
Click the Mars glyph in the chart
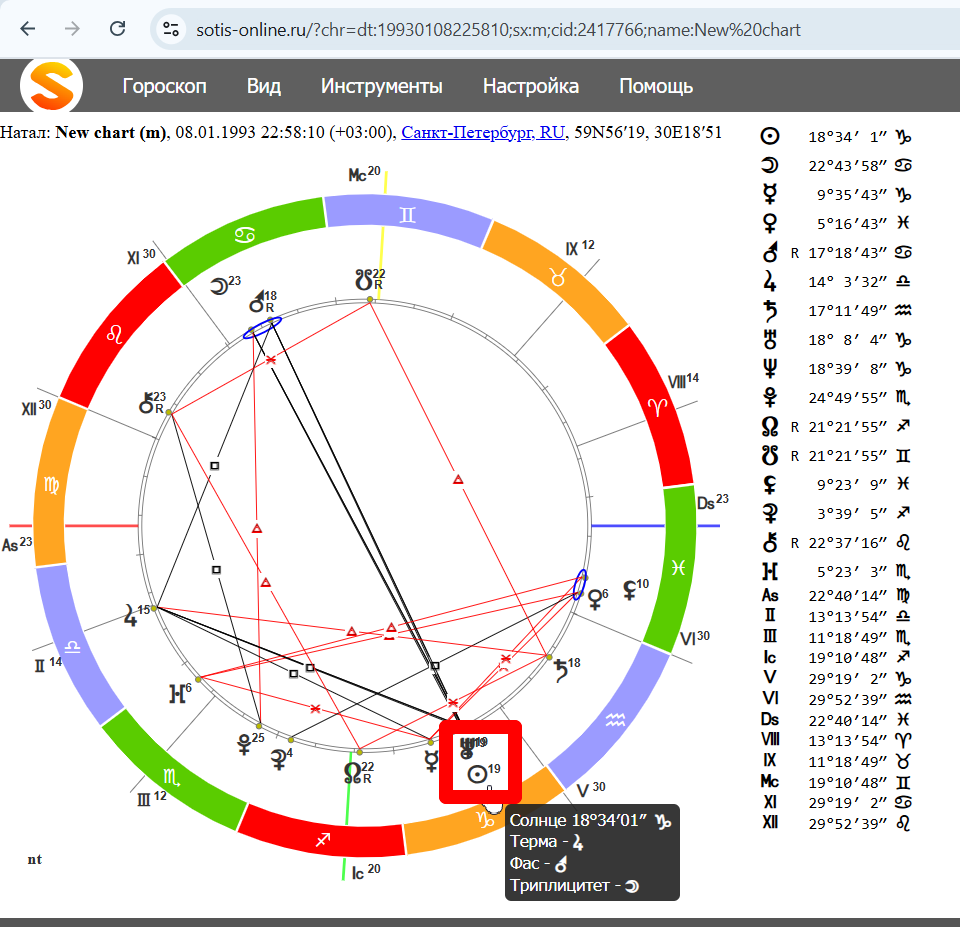pyautogui.click(x=258, y=301)
